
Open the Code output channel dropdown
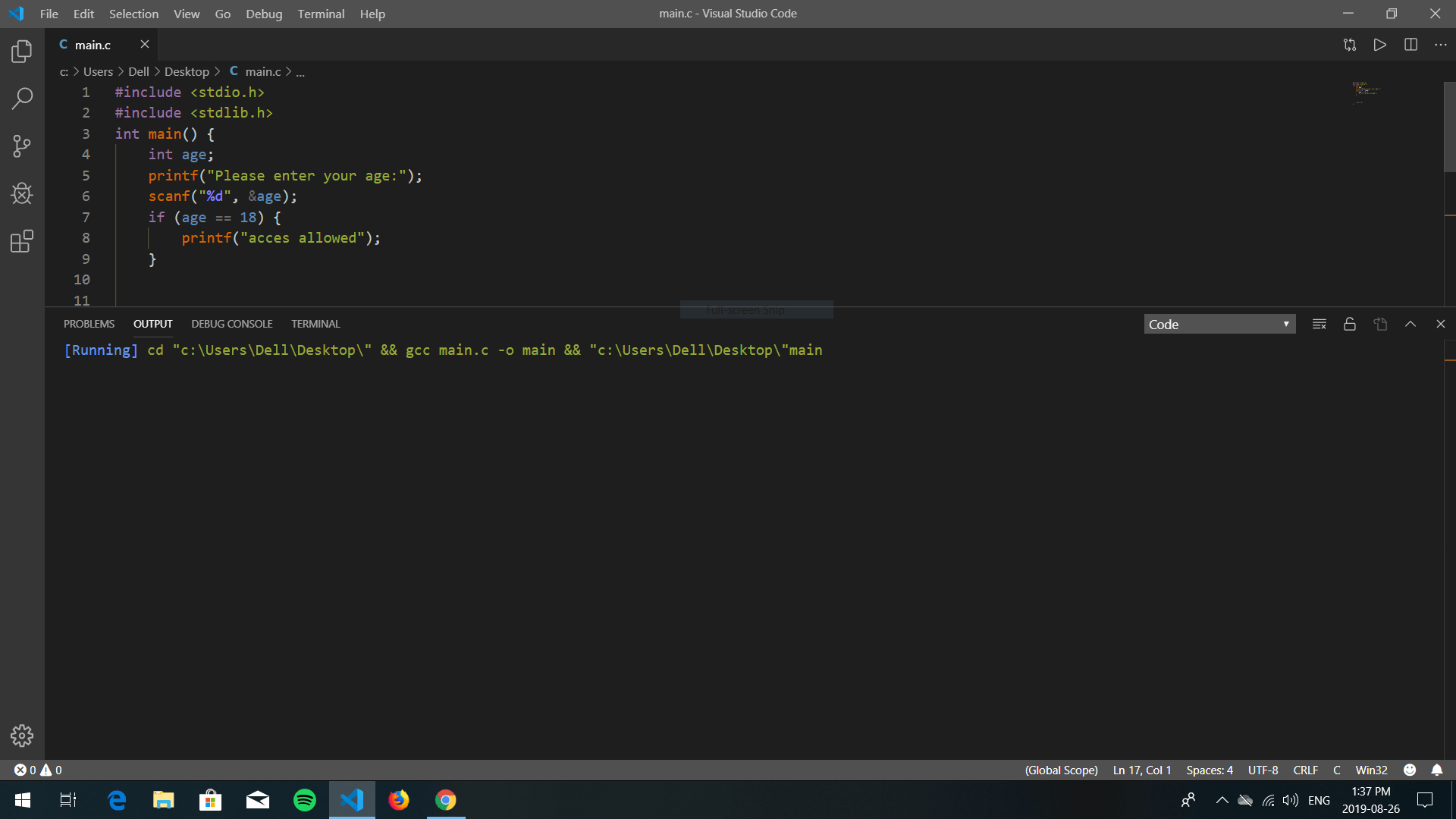pyautogui.click(x=1219, y=324)
